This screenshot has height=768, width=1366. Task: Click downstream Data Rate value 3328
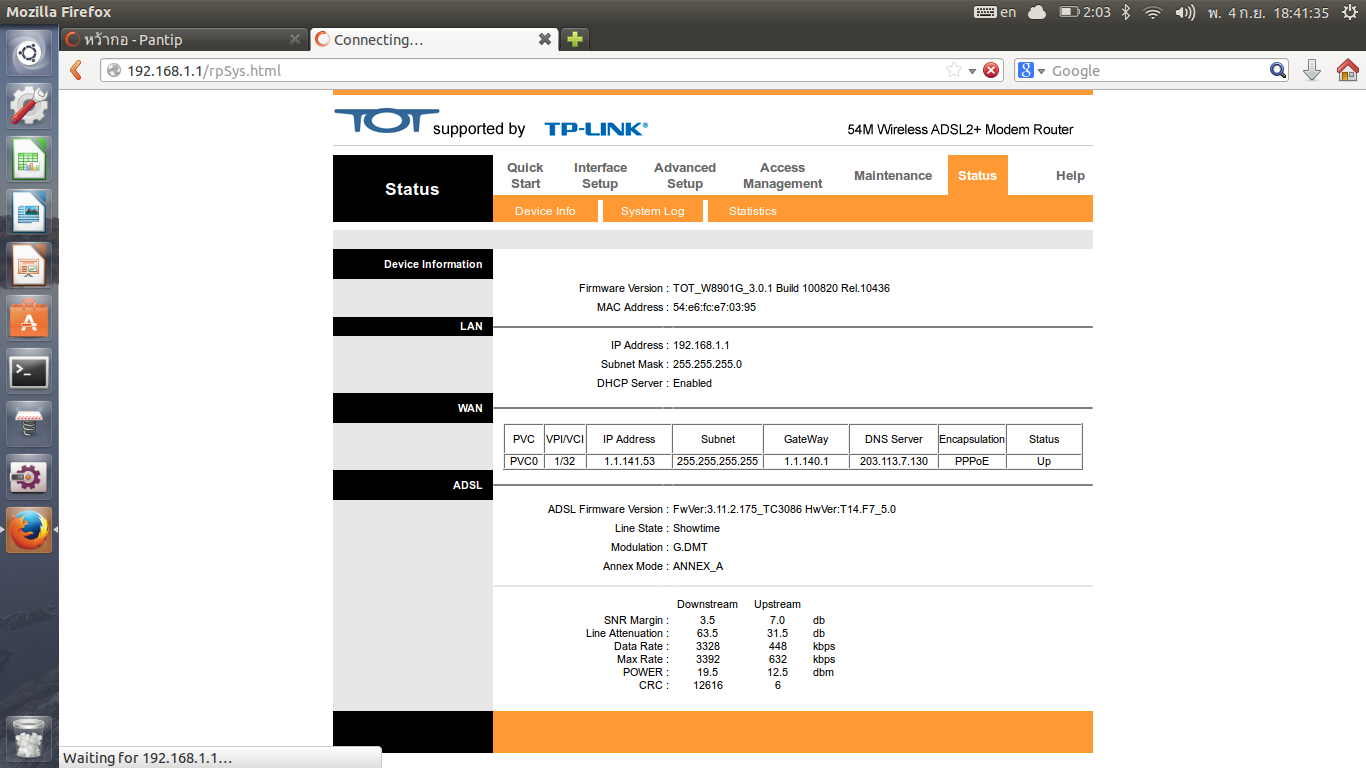[708, 646]
